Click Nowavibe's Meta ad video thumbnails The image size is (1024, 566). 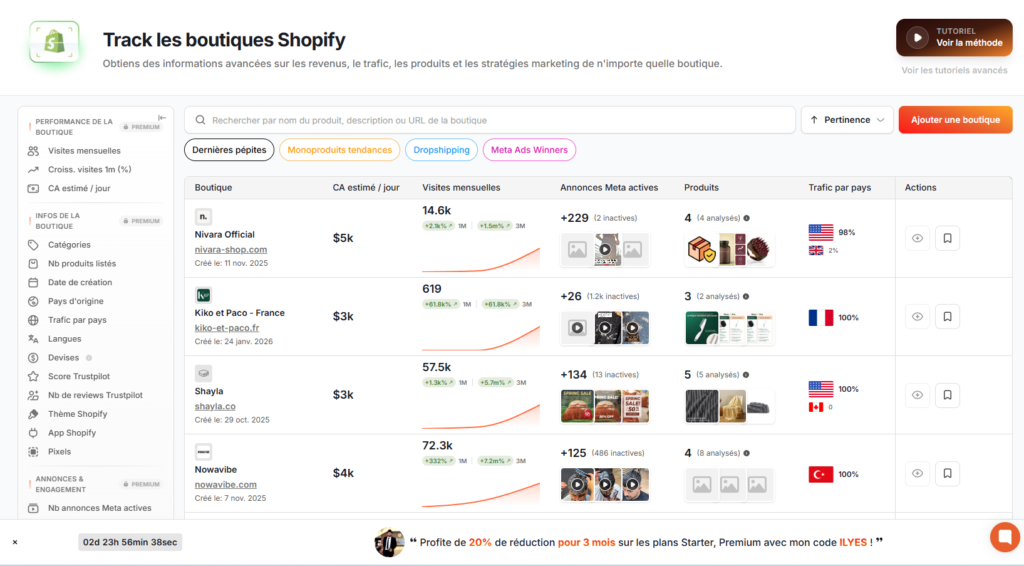[605, 484]
